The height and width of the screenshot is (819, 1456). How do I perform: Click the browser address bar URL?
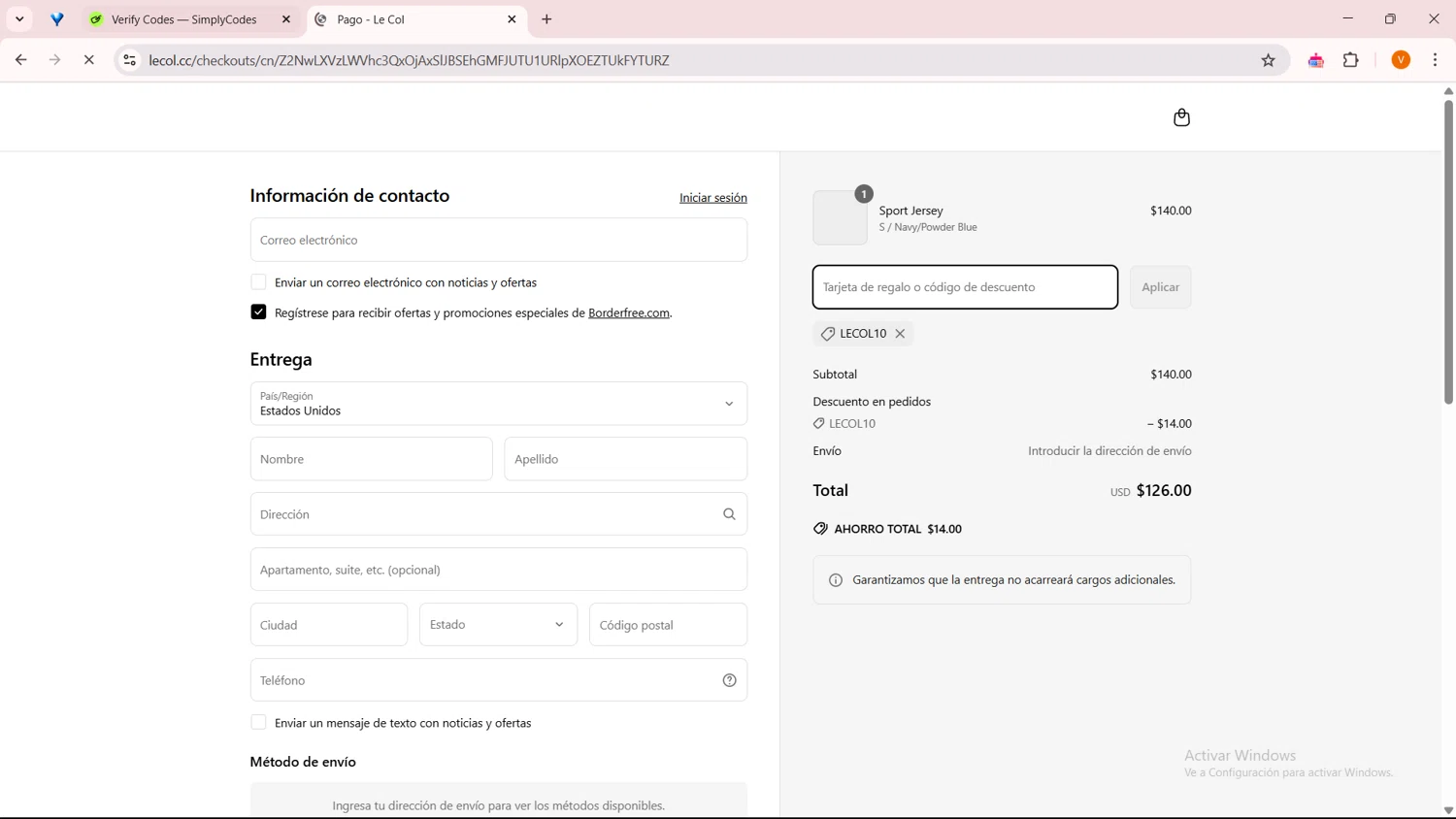coord(410,60)
